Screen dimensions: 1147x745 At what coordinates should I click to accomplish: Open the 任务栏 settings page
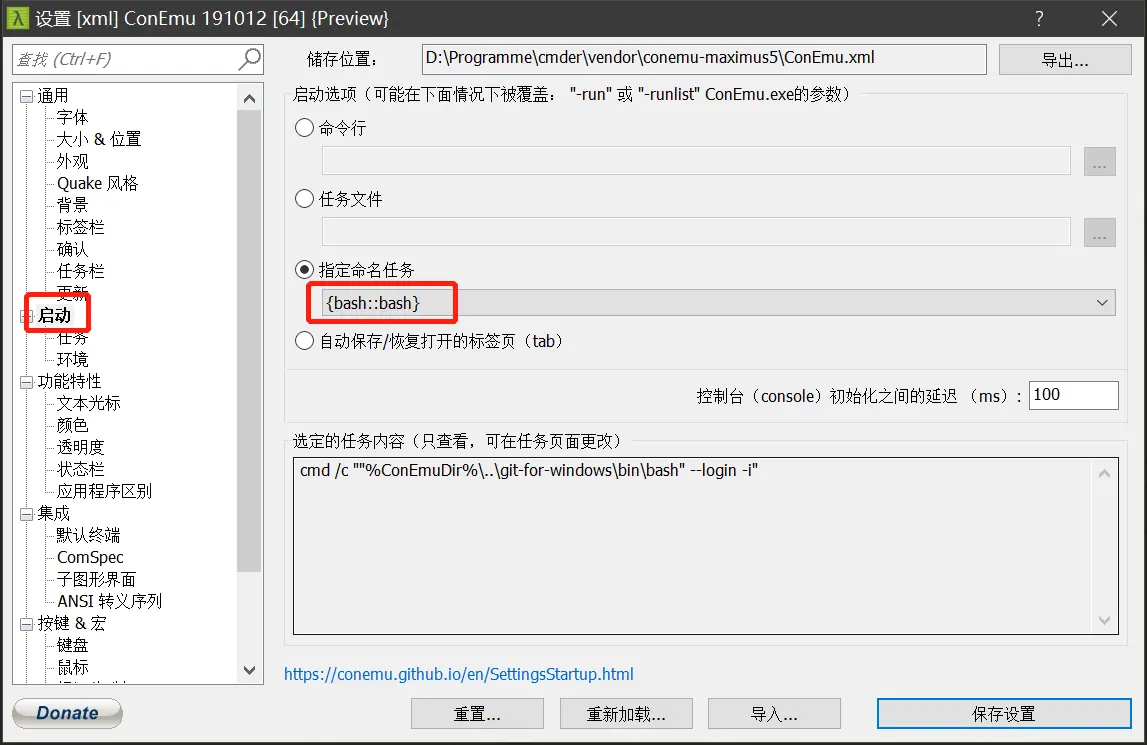click(80, 271)
